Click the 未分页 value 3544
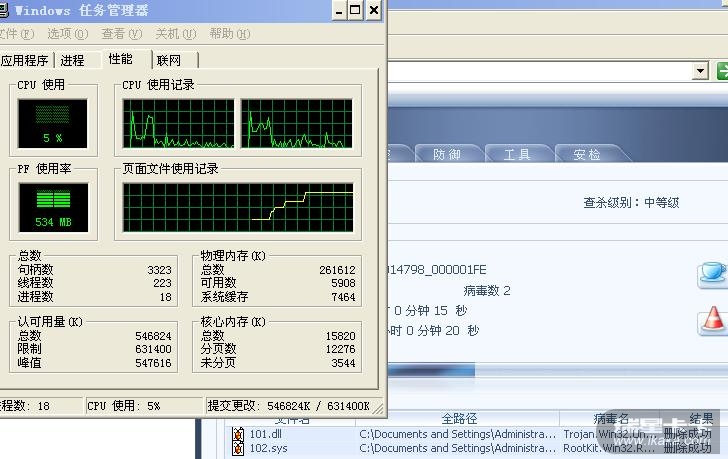 (343, 363)
